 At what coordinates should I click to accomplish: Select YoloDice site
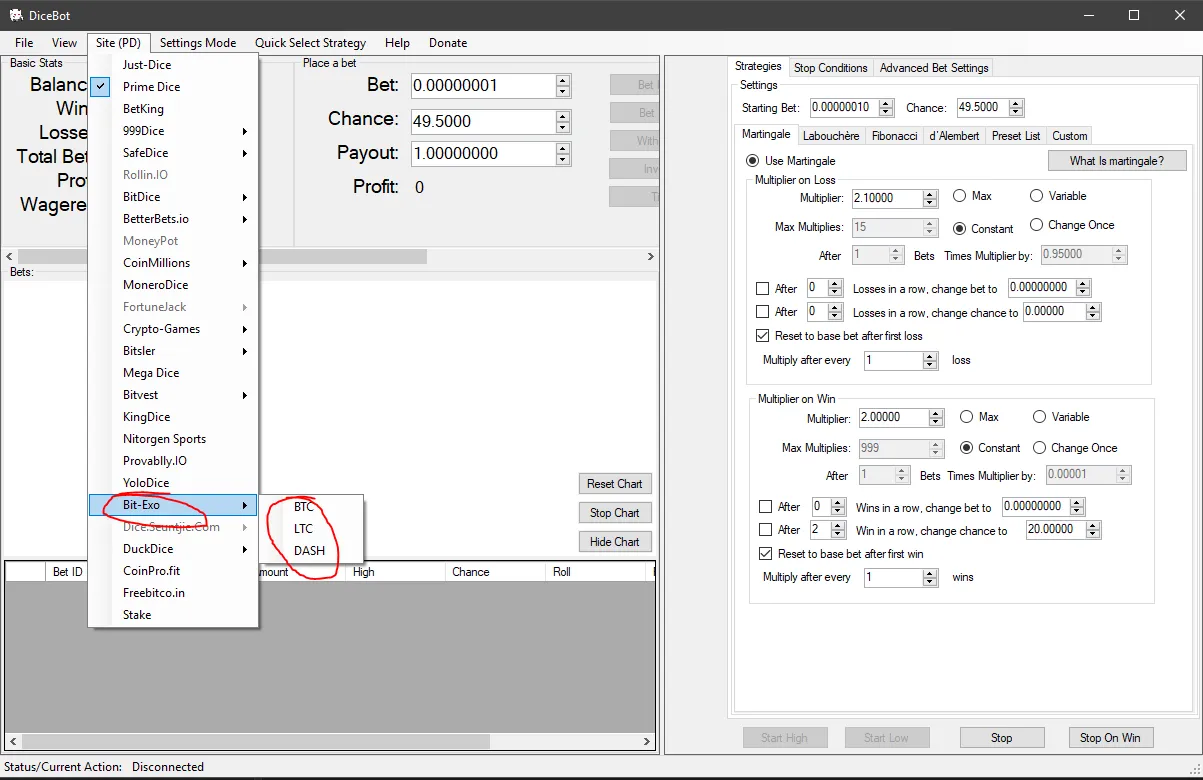point(173,483)
